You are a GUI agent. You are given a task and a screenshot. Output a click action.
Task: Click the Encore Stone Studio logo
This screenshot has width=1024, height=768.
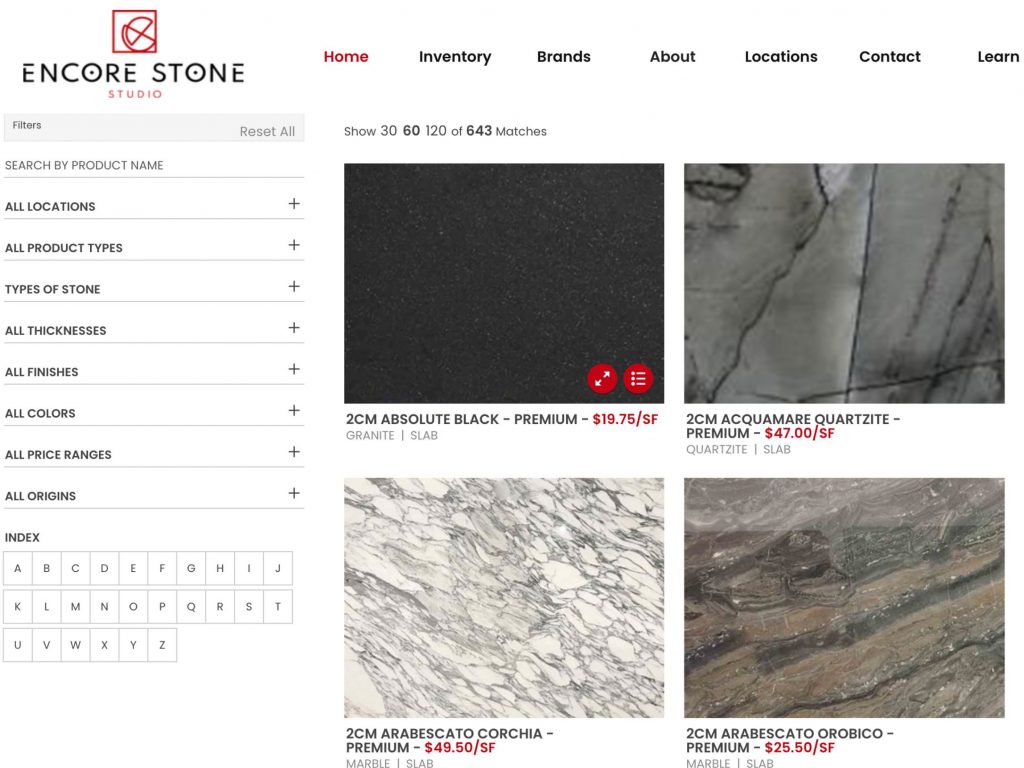(134, 54)
